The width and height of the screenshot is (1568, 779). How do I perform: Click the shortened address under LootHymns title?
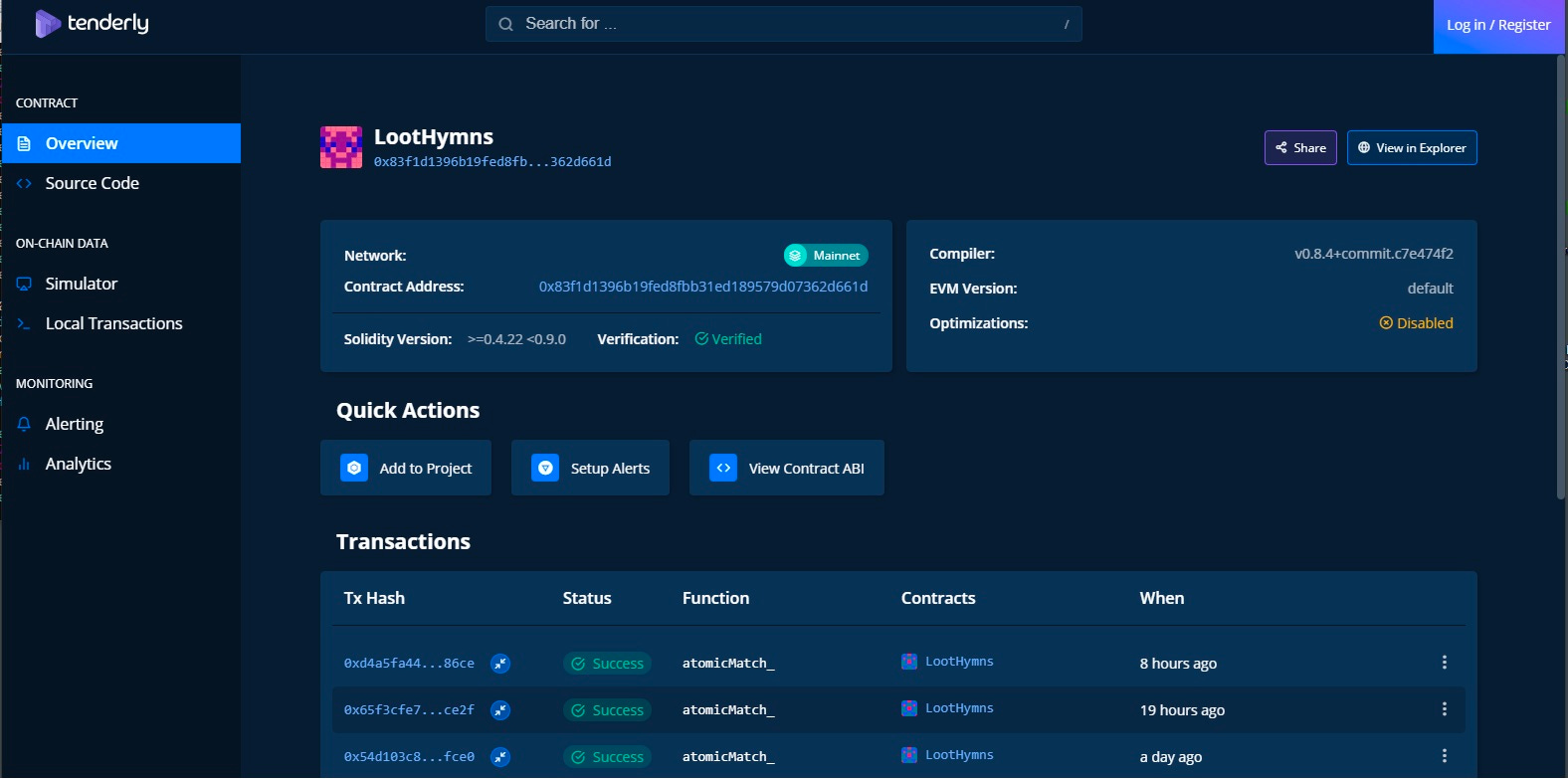pos(492,161)
